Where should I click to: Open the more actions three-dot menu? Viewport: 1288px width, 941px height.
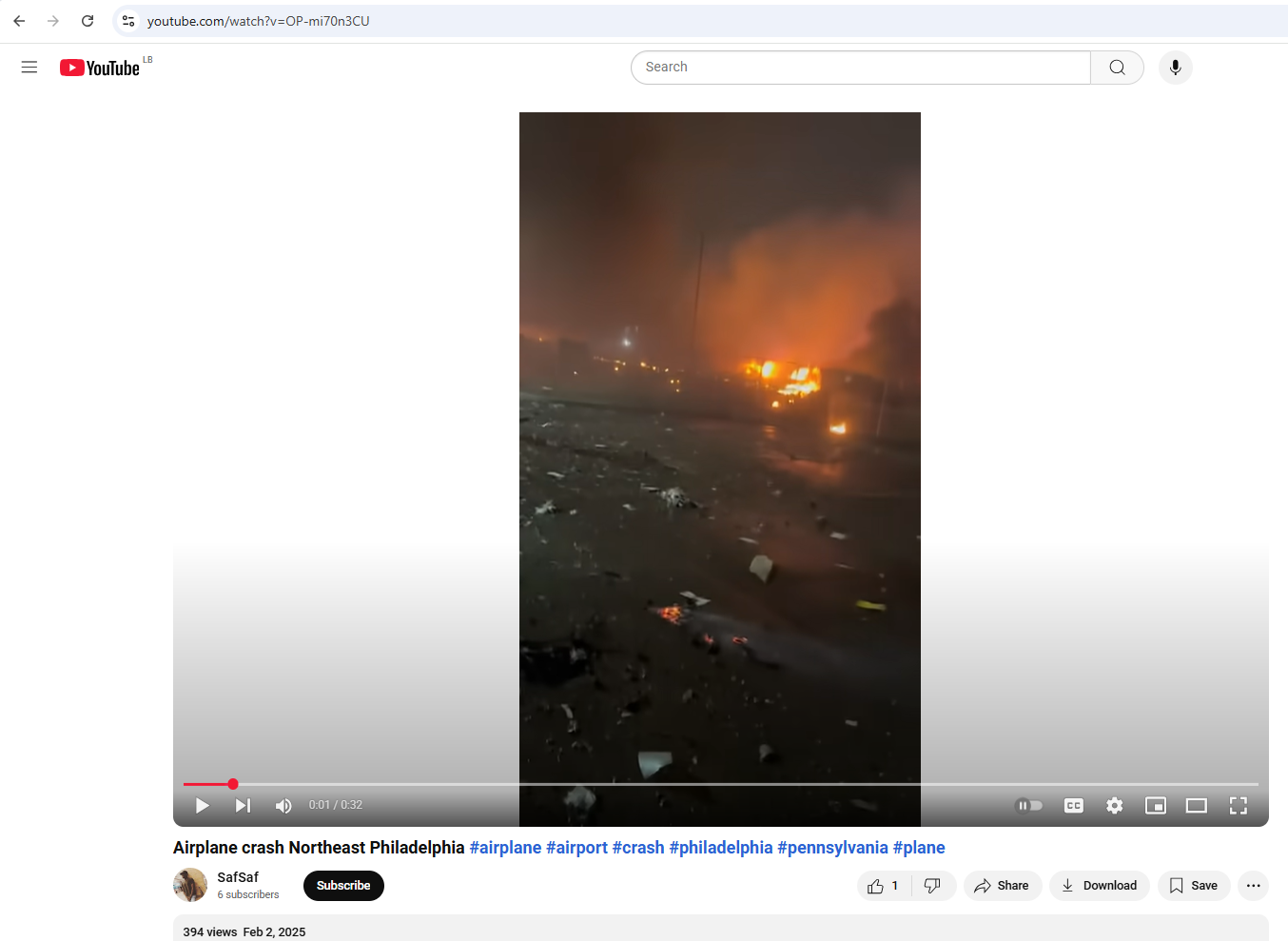tap(1253, 886)
